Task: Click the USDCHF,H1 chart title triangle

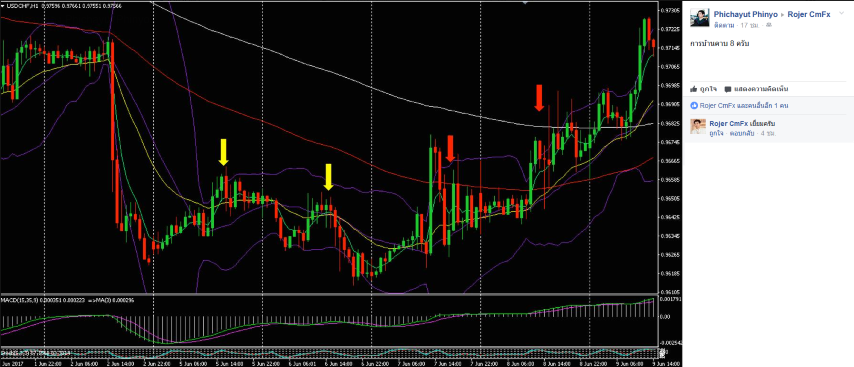Action: click(x=3, y=5)
